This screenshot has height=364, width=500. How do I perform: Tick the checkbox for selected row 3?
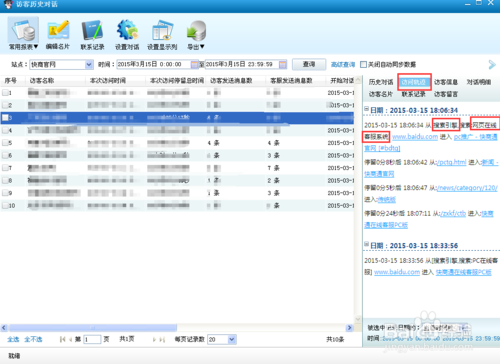pos(5,118)
